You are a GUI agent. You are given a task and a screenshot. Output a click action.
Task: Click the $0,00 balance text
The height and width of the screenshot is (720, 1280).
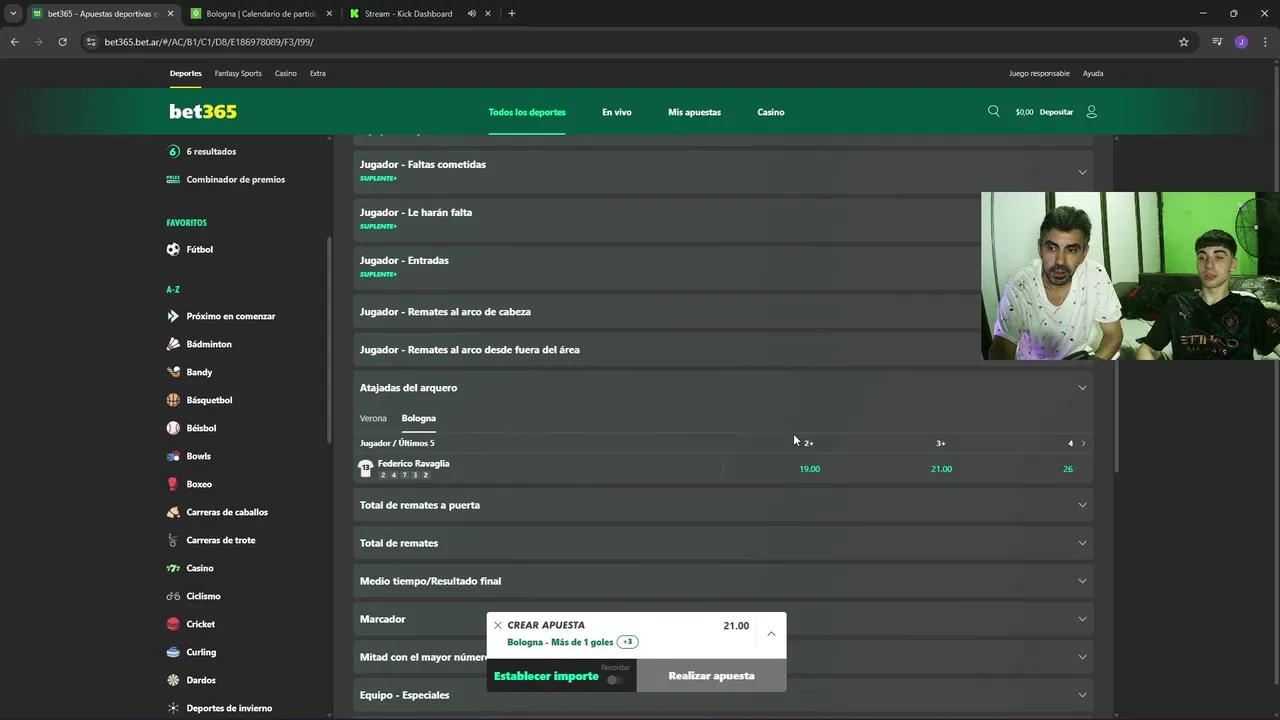point(1024,112)
